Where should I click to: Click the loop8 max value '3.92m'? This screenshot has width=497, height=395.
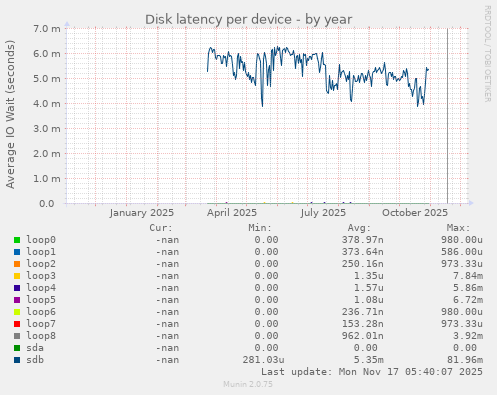(x=468, y=336)
